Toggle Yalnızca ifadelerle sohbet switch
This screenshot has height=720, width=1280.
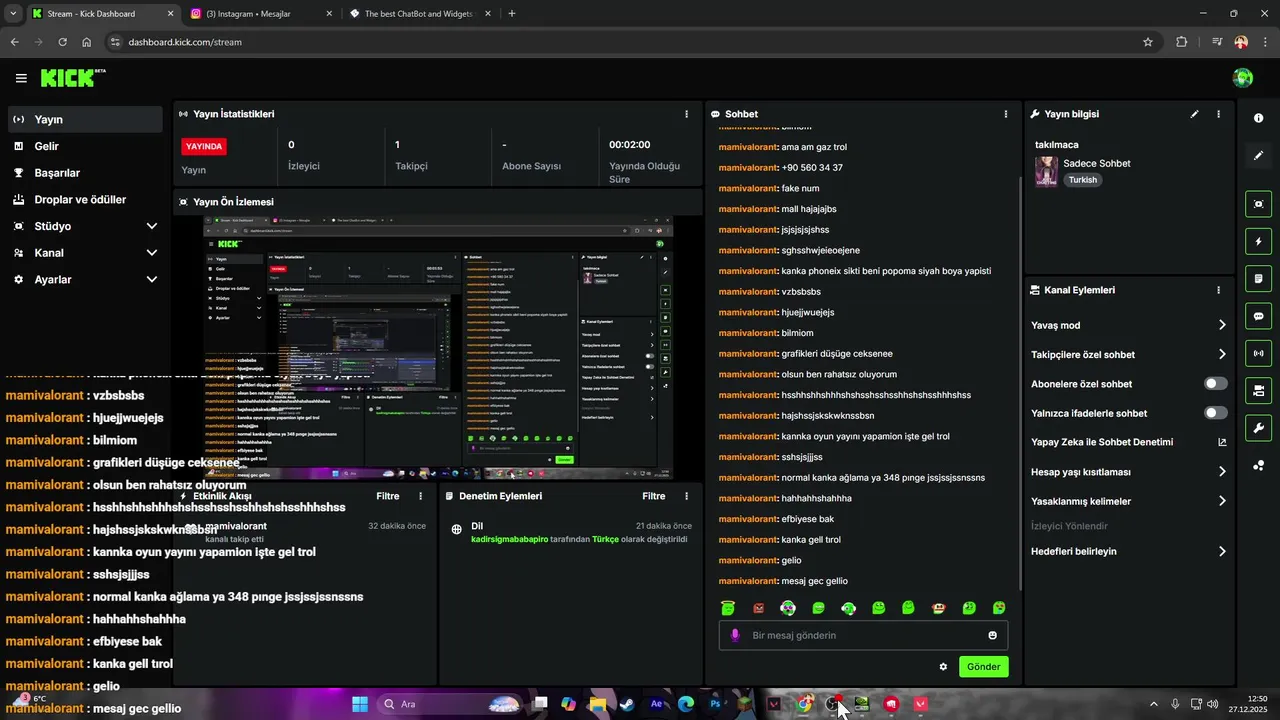tap(1216, 413)
